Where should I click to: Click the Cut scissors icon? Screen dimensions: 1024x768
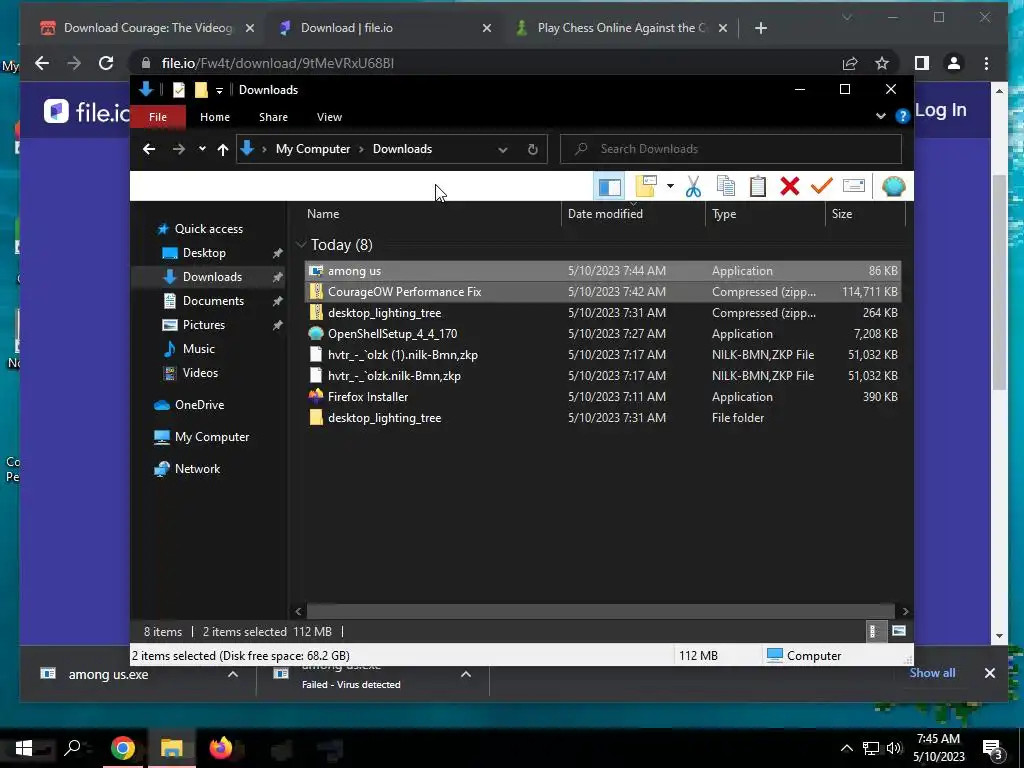tap(693, 187)
